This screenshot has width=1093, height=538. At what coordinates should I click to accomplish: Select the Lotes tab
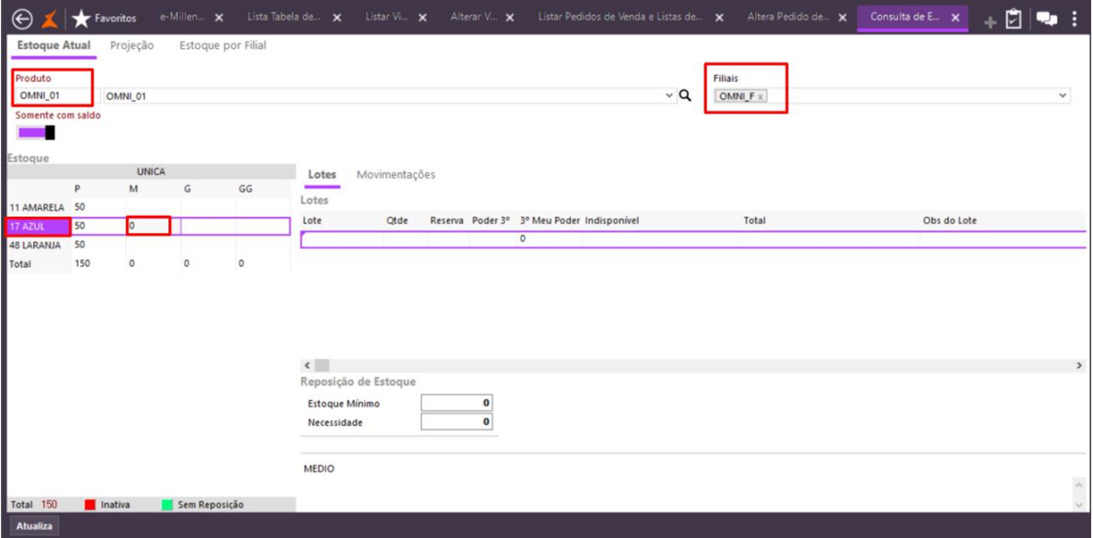coord(322,175)
